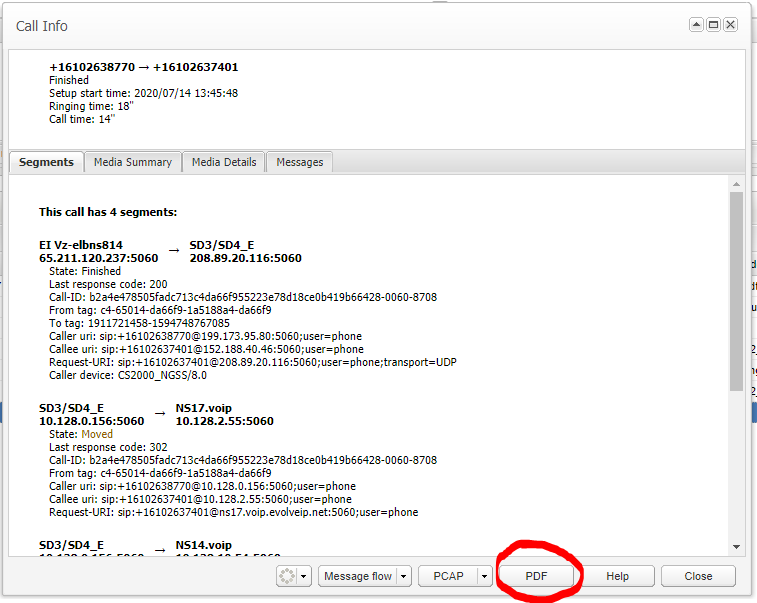This screenshot has width=757, height=603.
Task: Select the Messages tab
Action: 299,162
